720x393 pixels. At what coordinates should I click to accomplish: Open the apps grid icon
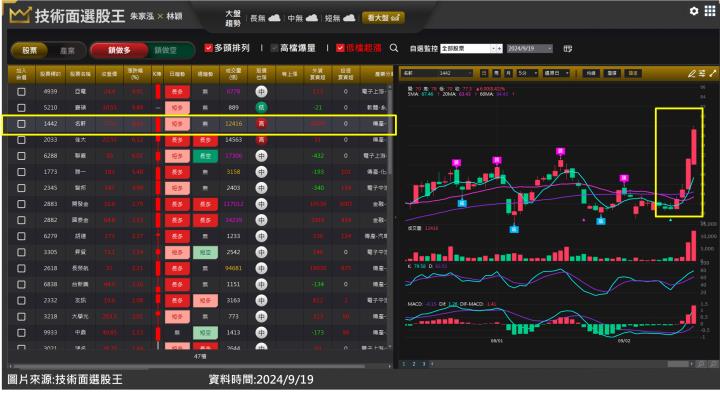pos(710,11)
